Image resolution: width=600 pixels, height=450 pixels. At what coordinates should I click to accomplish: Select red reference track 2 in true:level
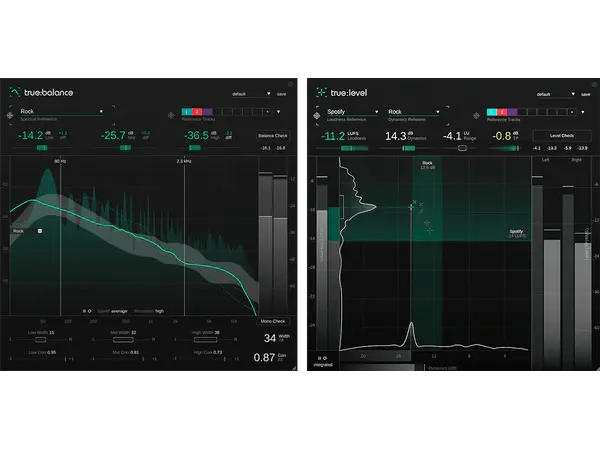coord(502,112)
